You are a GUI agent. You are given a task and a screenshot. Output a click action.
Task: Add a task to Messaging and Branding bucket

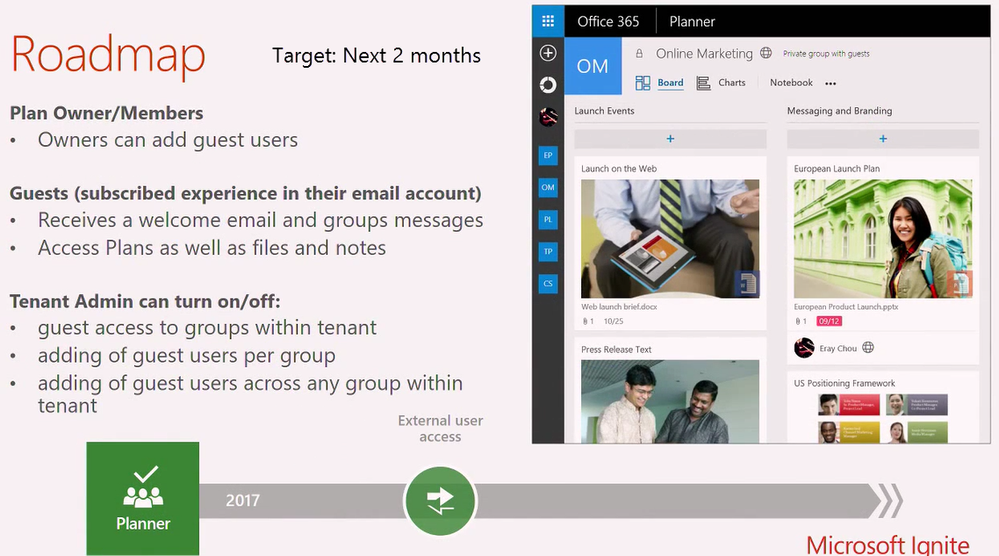coord(883,139)
